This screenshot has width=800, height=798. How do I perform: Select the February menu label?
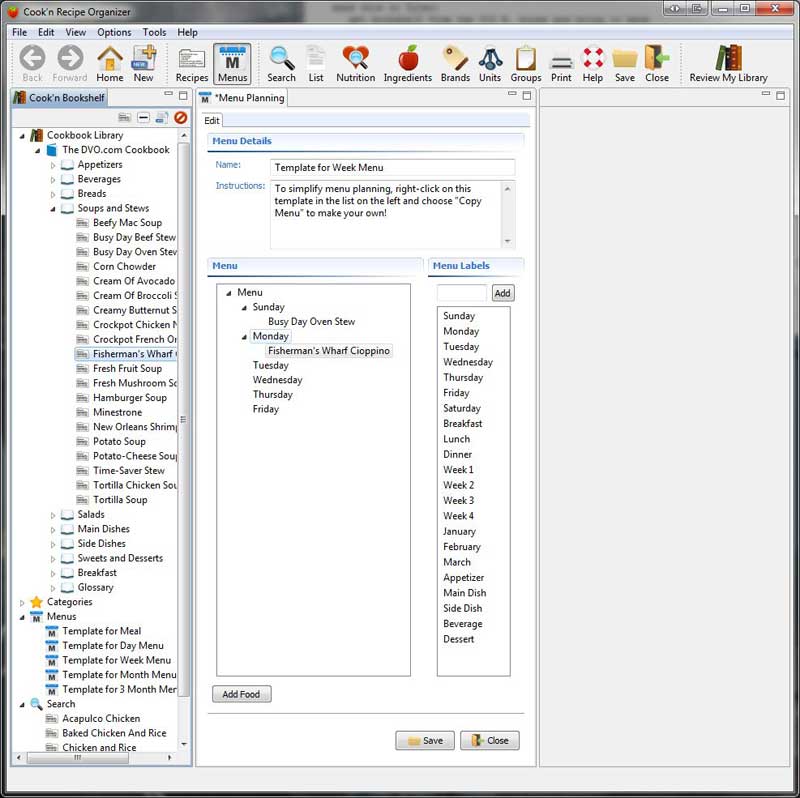[x=462, y=546]
